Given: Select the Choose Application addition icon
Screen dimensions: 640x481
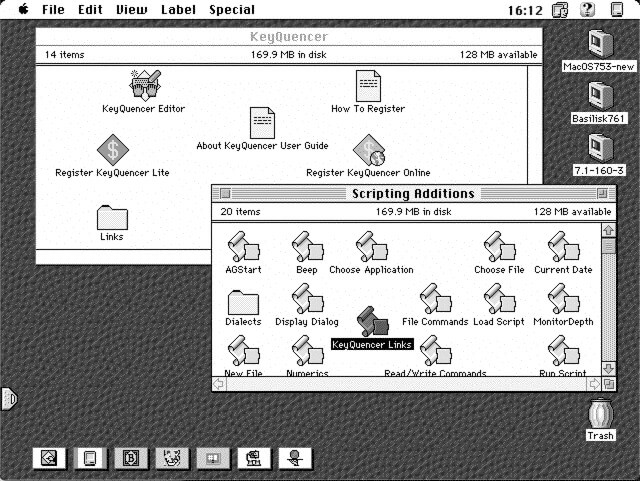Looking at the screenshot, I should 371,247.
